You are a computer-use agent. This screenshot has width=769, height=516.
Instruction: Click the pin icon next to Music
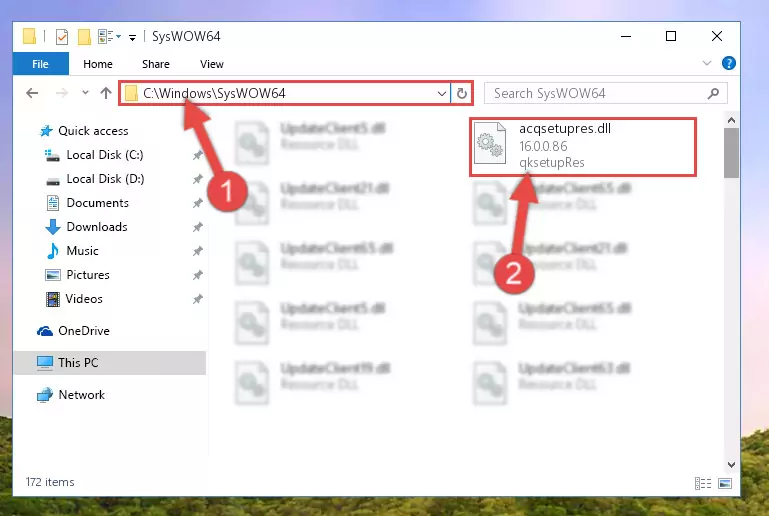(197, 251)
